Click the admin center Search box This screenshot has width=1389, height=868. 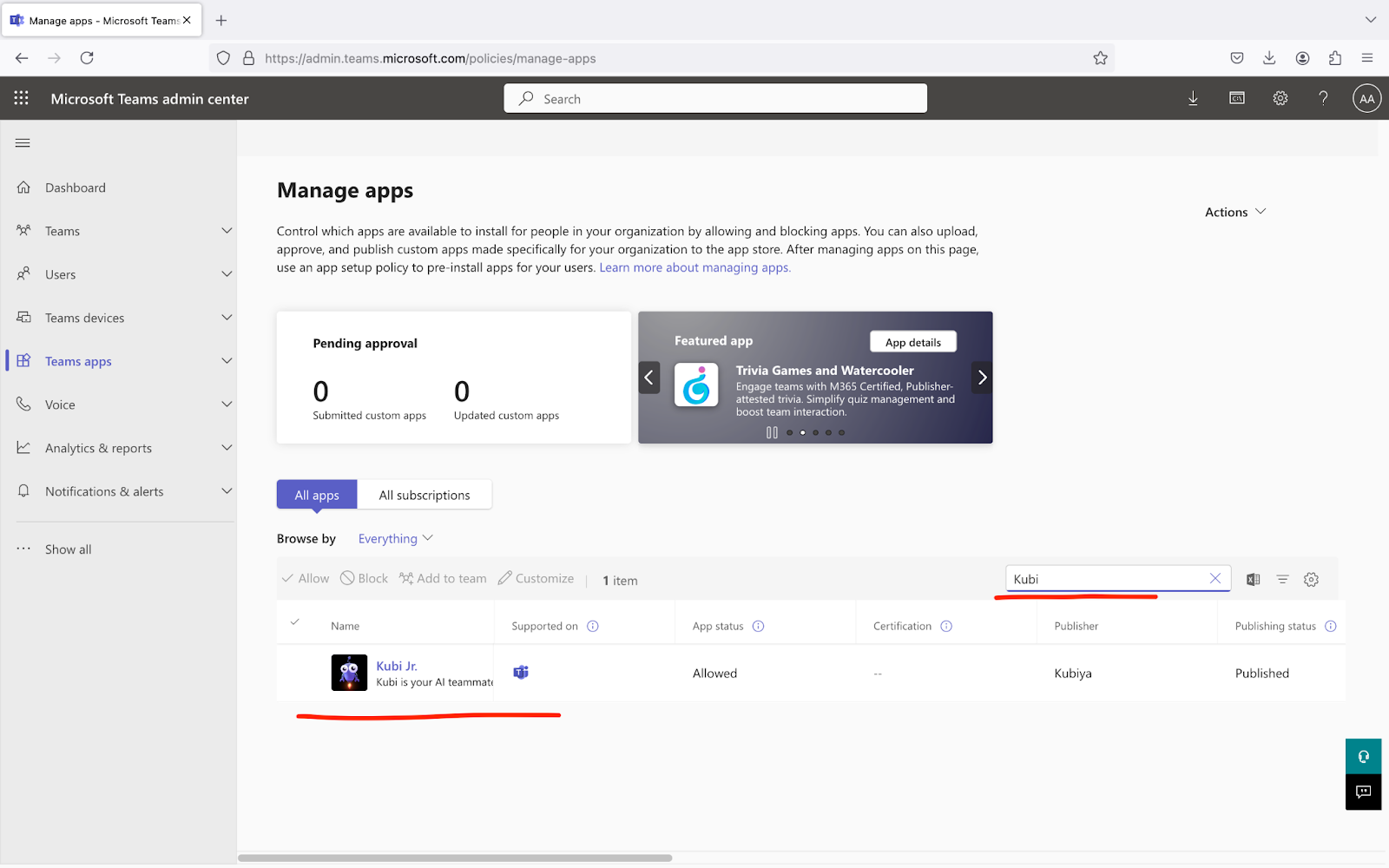(x=715, y=98)
